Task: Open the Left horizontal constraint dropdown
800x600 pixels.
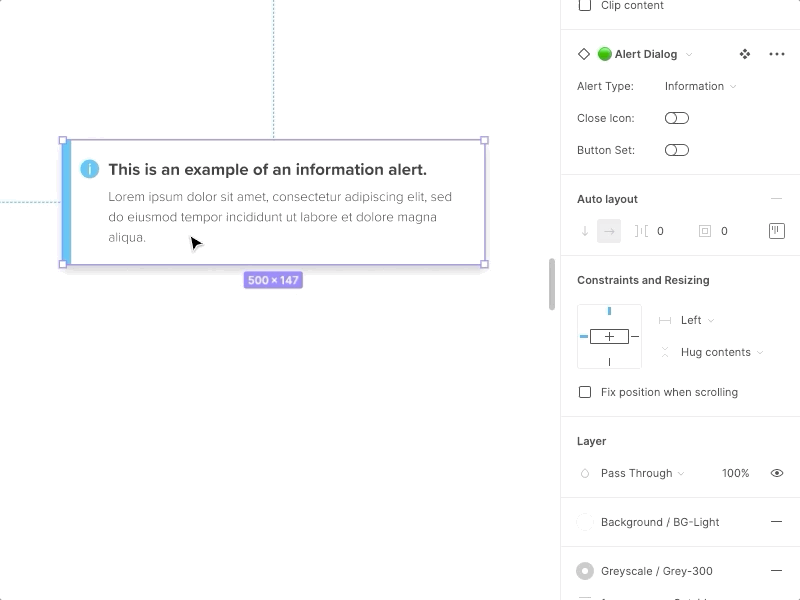Action: [692, 320]
